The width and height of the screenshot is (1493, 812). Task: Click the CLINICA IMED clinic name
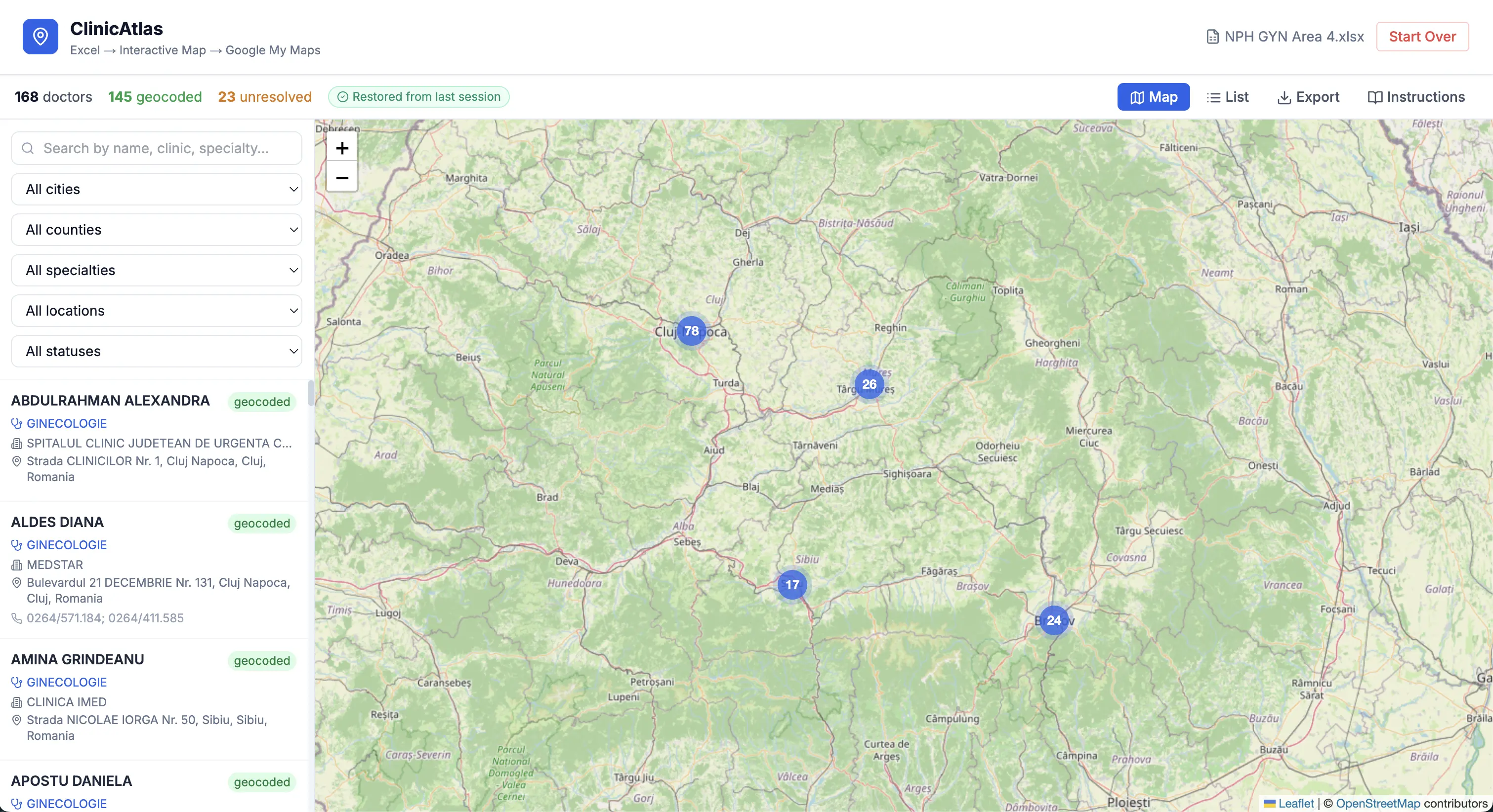67,702
